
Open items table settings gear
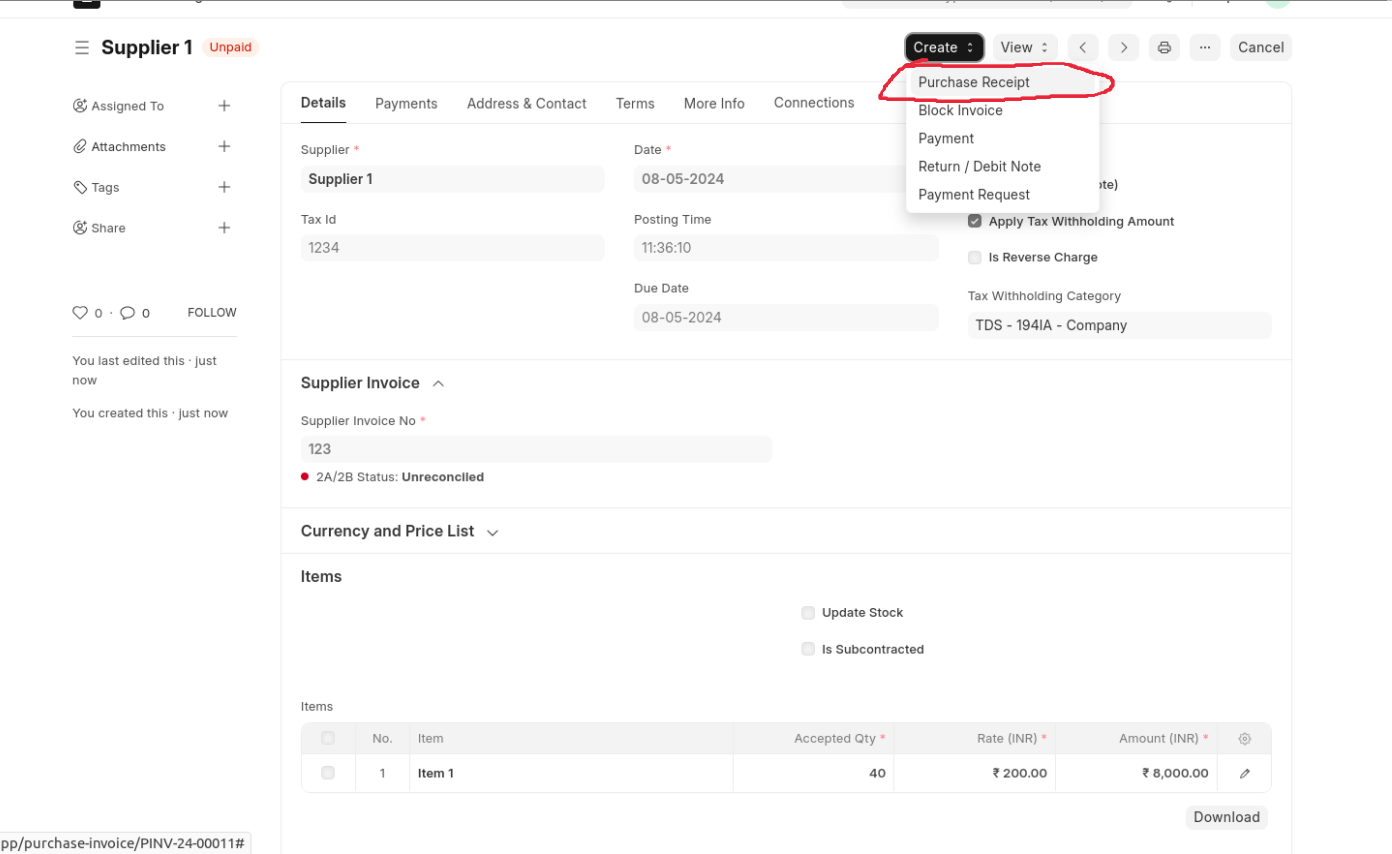click(x=1244, y=739)
